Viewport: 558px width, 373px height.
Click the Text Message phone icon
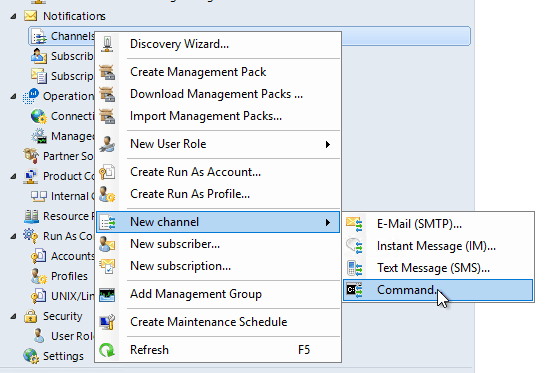pyautogui.click(x=354, y=268)
